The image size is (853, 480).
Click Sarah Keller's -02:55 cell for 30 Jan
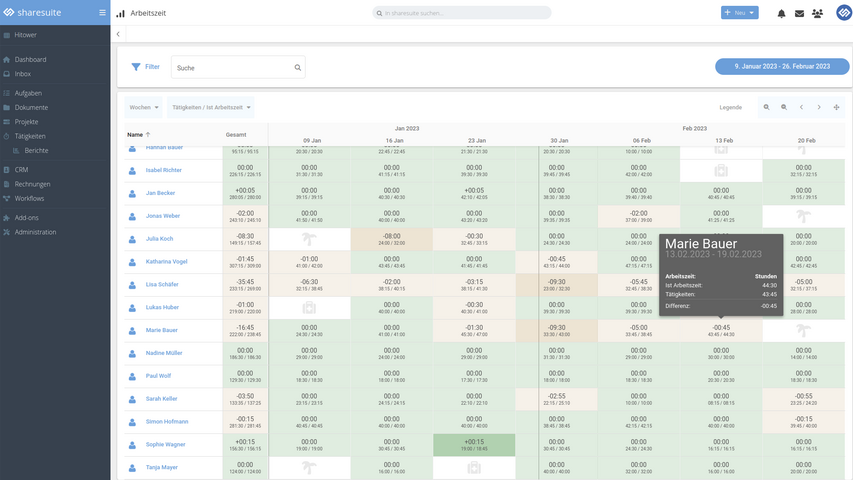coord(557,399)
